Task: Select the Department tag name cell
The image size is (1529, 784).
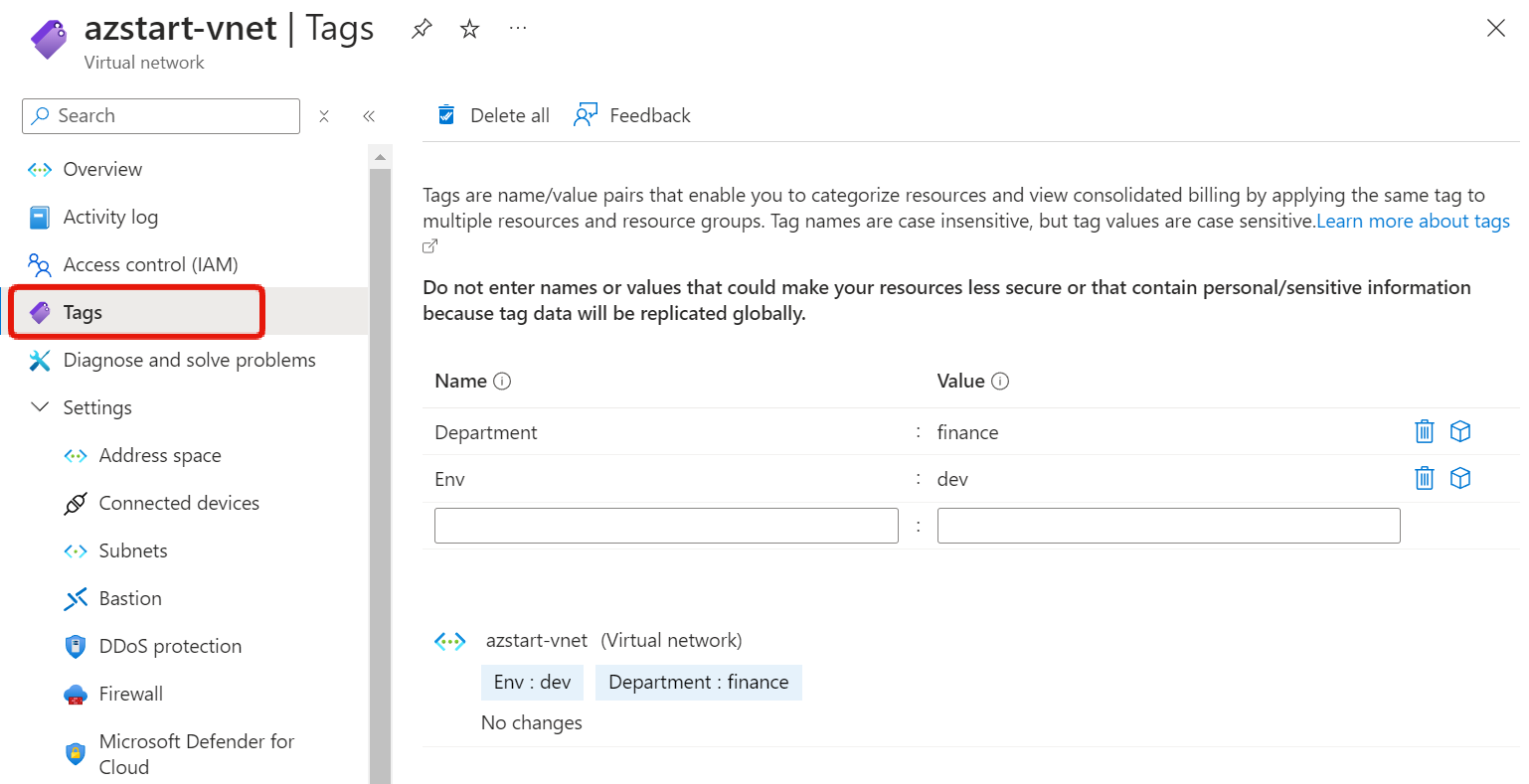Action: coord(486,432)
